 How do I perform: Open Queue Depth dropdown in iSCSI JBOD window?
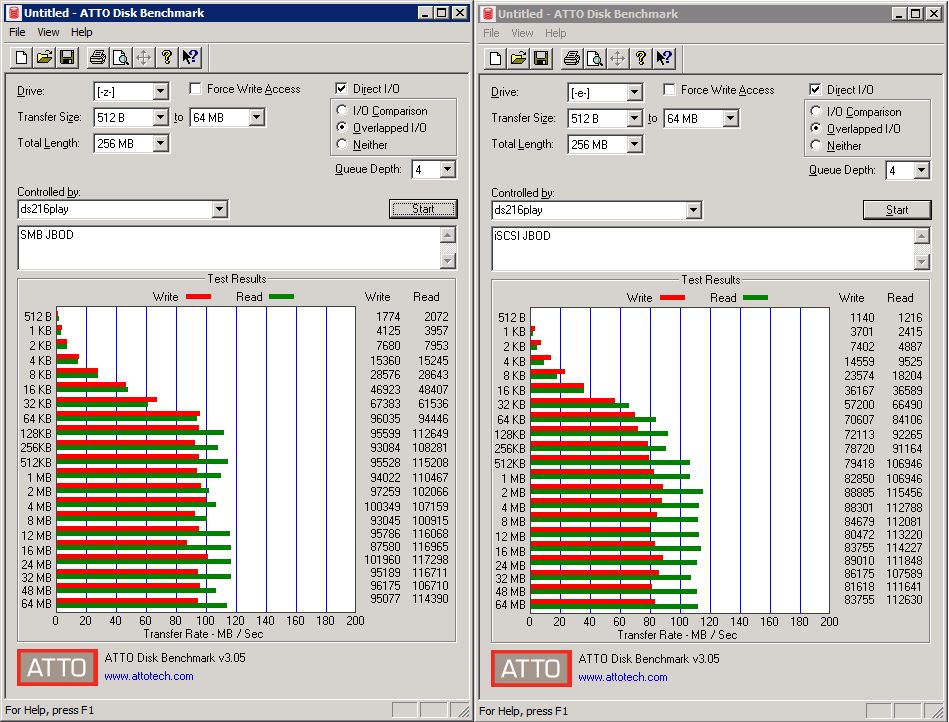tap(921, 171)
